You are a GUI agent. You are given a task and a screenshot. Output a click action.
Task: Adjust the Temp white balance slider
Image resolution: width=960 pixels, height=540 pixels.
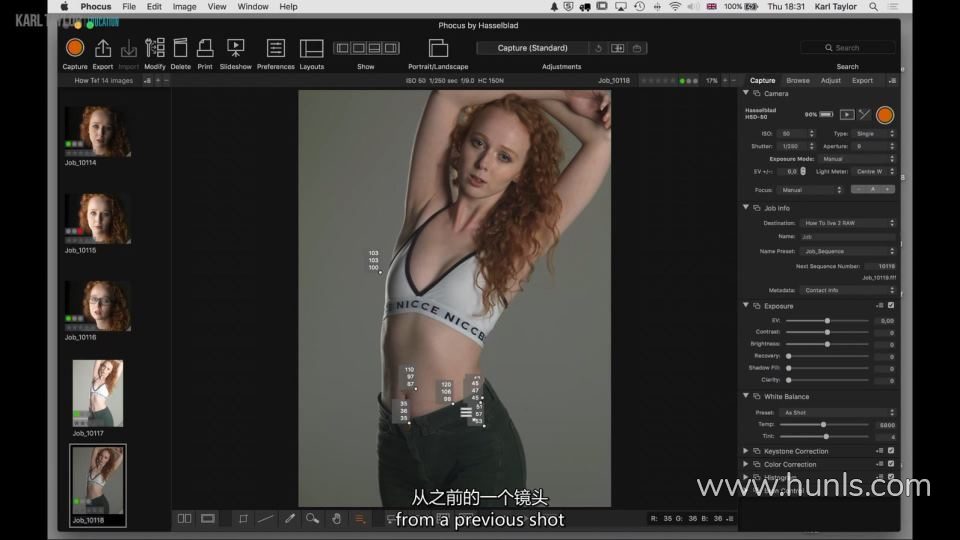(823, 424)
